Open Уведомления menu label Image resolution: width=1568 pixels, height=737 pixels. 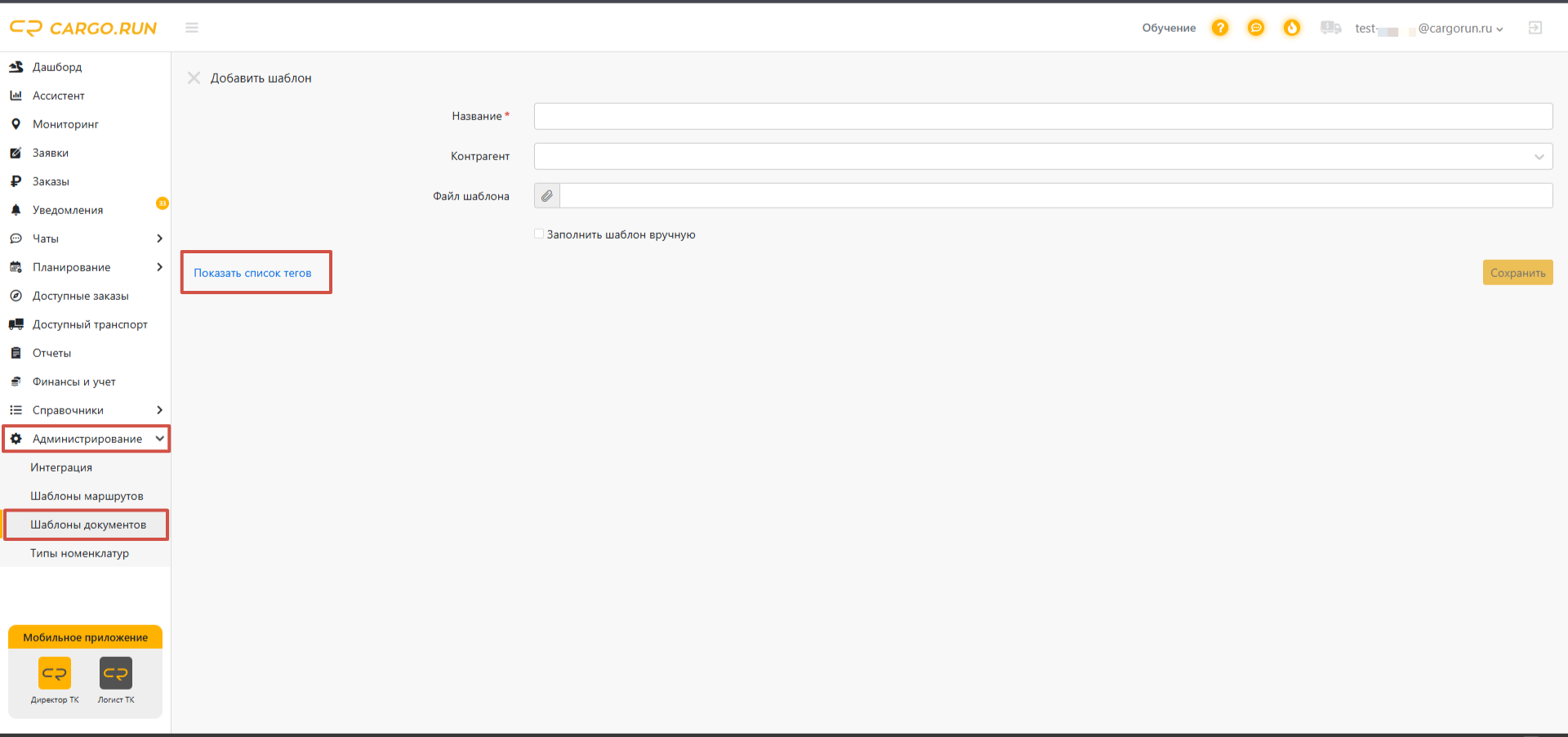click(68, 210)
